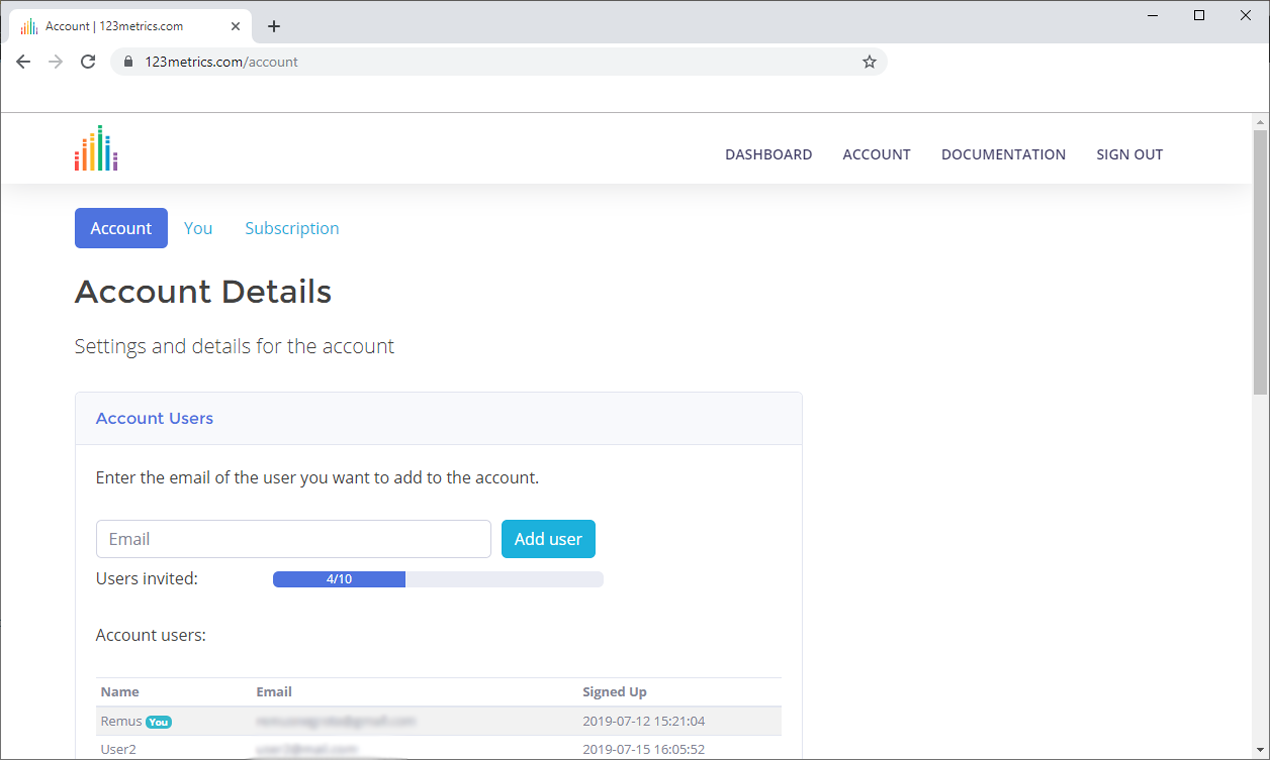Reload the page with refresh icon

pyautogui.click(x=88, y=62)
